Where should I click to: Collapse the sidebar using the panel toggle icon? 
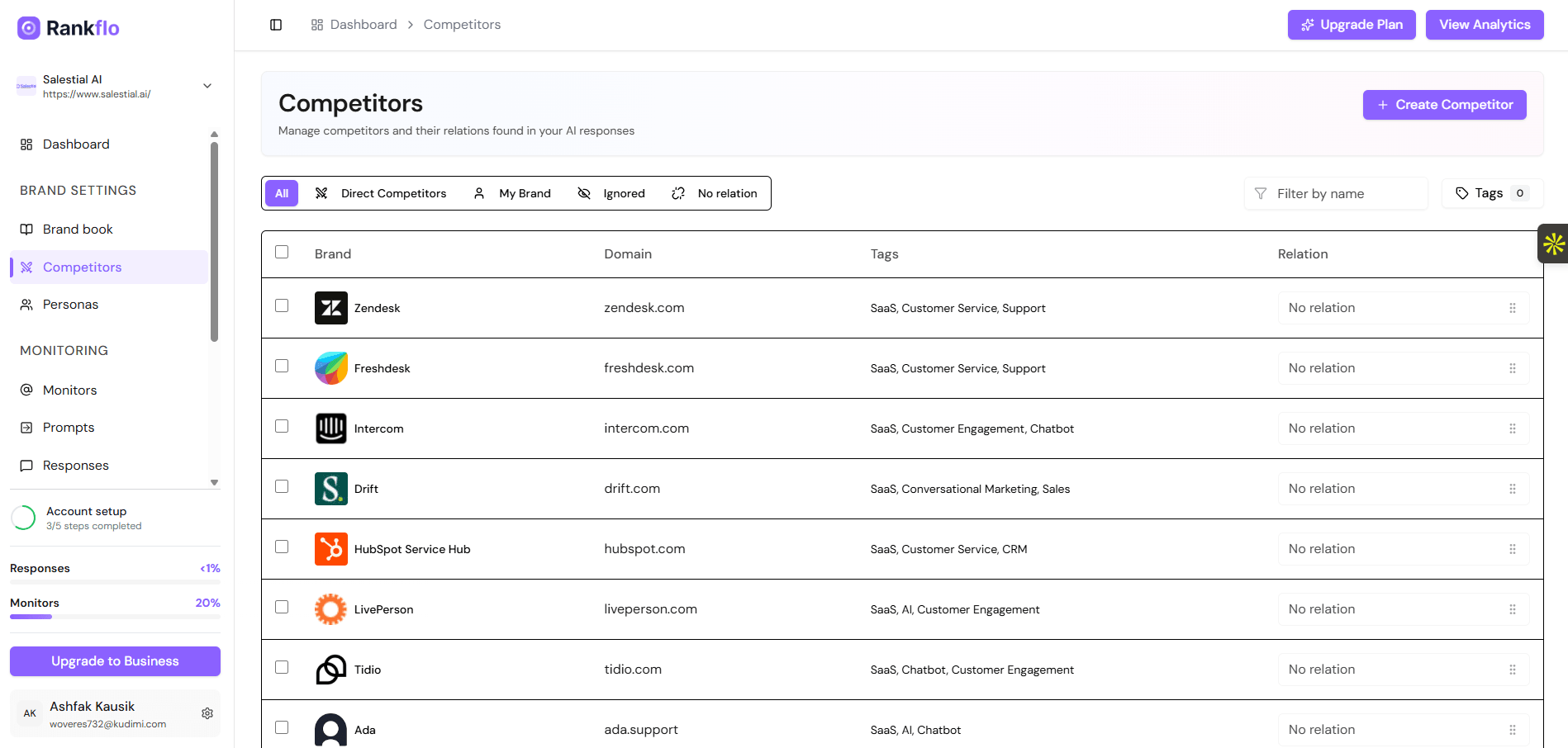[275, 25]
